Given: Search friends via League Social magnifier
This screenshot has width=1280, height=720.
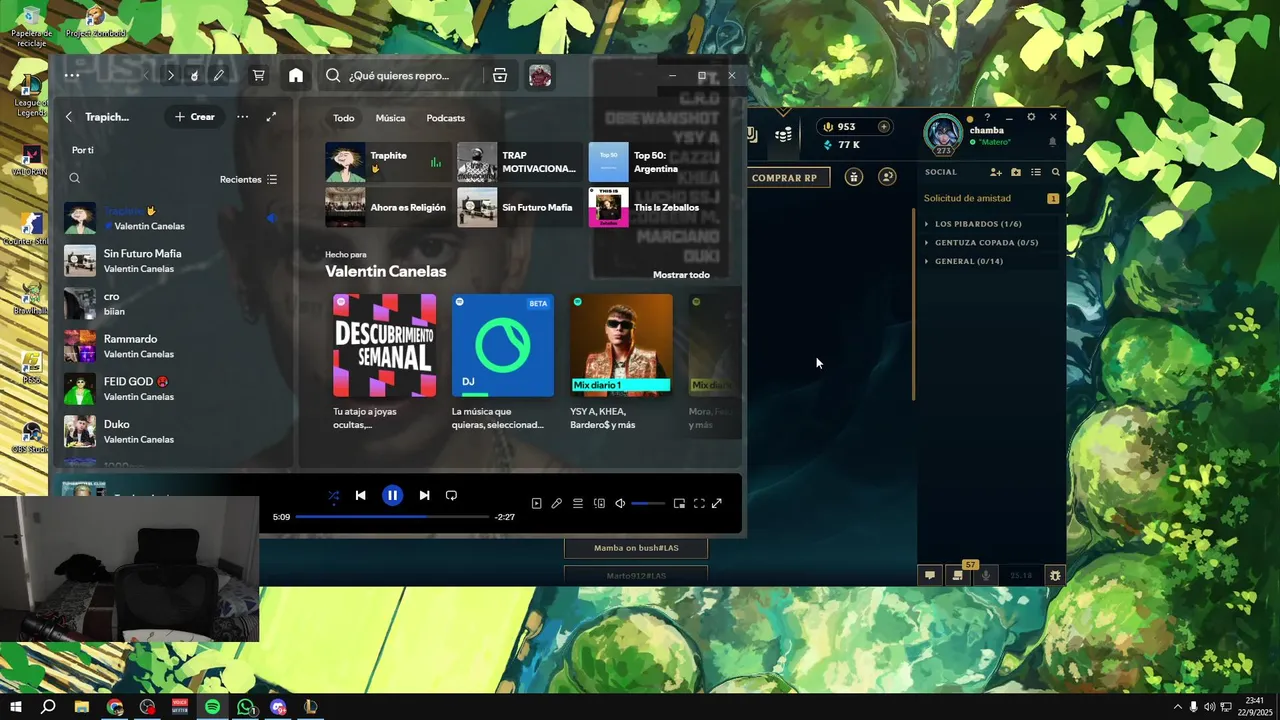Looking at the screenshot, I should click(x=1056, y=172).
